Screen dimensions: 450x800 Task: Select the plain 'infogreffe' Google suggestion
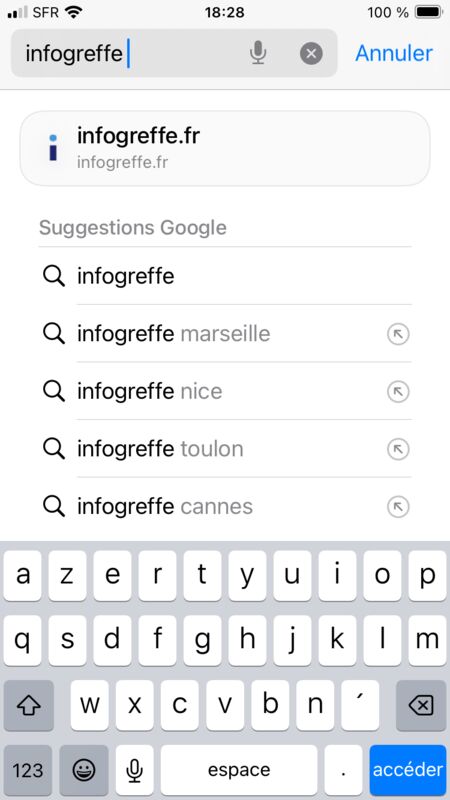click(x=225, y=276)
